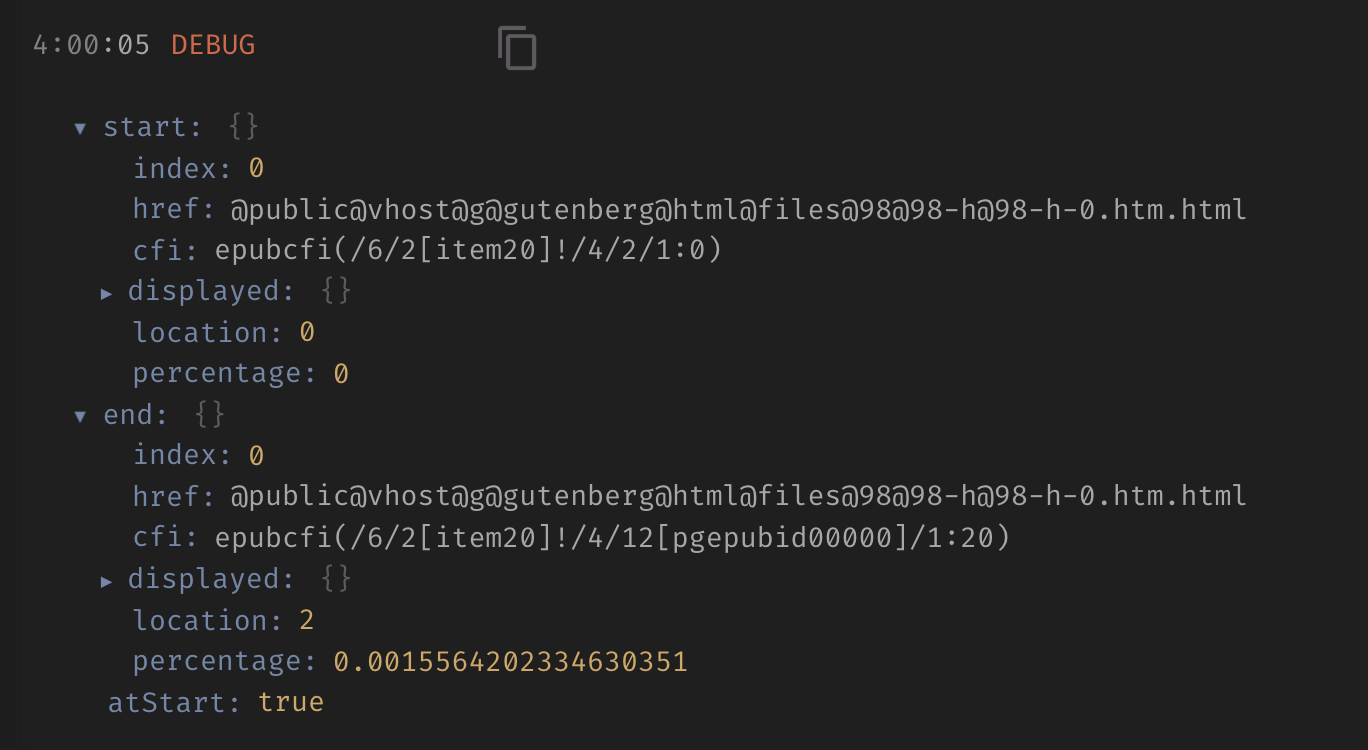Click the empty object braces next to start

coord(243,126)
